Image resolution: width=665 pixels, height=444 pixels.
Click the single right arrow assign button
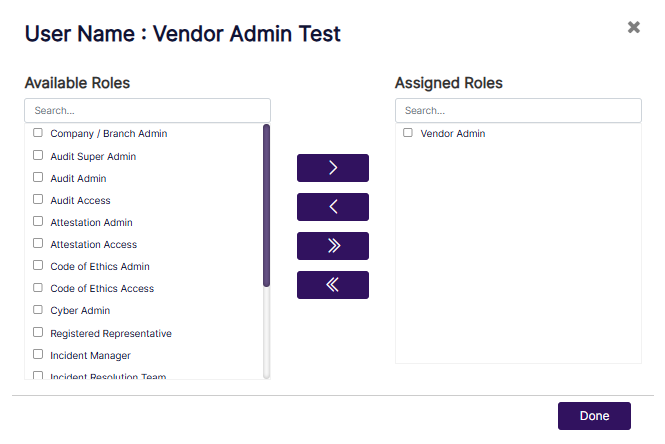pyautogui.click(x=333, y=168)
